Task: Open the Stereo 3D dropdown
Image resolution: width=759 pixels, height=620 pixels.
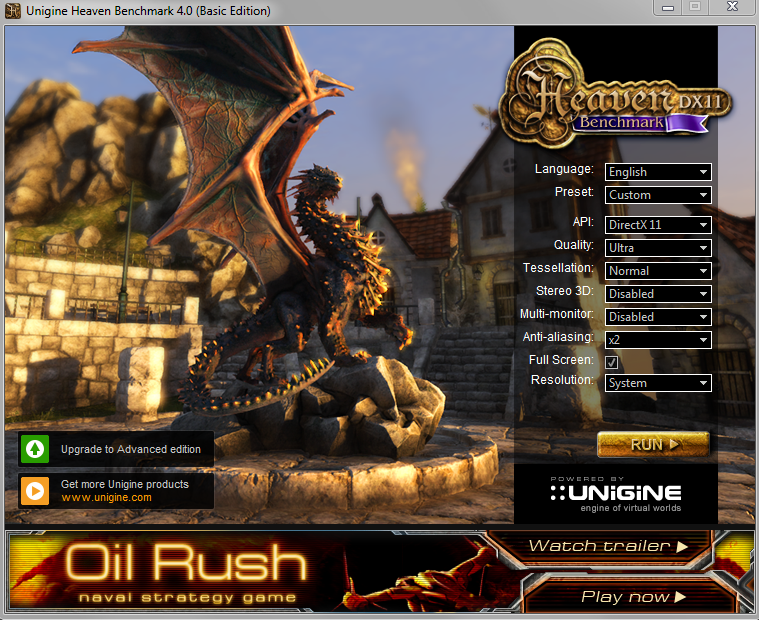Action: tap(658, 294)
